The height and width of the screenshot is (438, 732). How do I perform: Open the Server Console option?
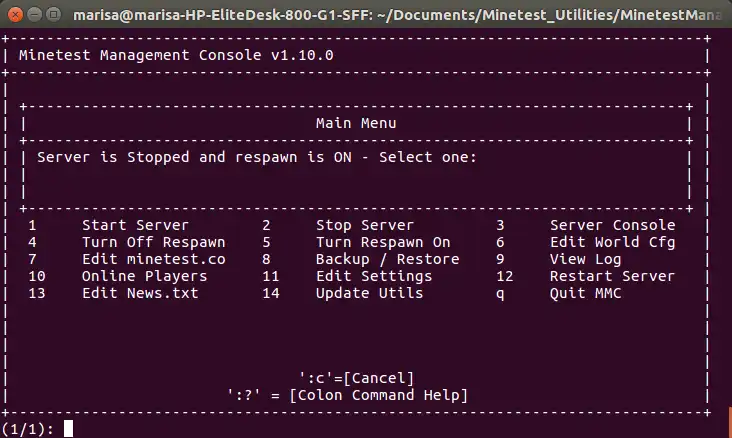[x=612, y=225]
